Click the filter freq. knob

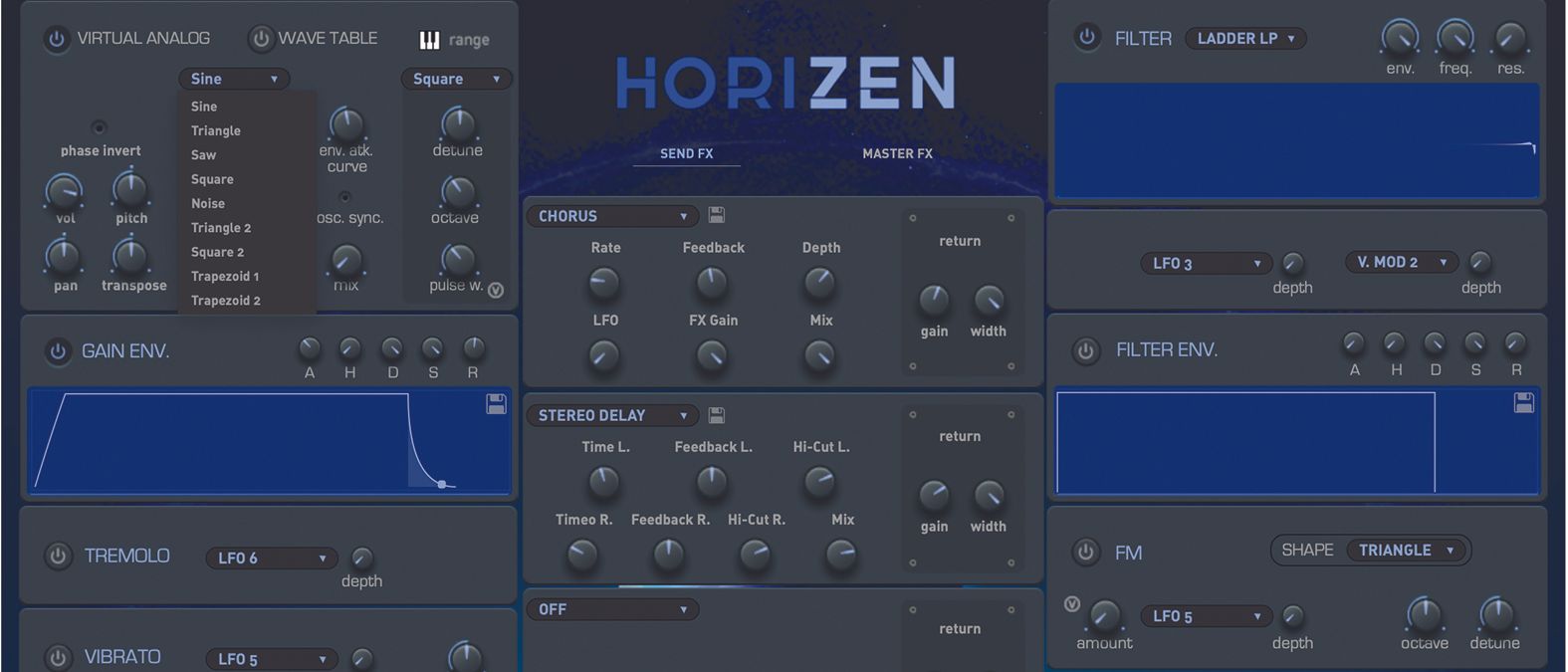point(1456,38)
